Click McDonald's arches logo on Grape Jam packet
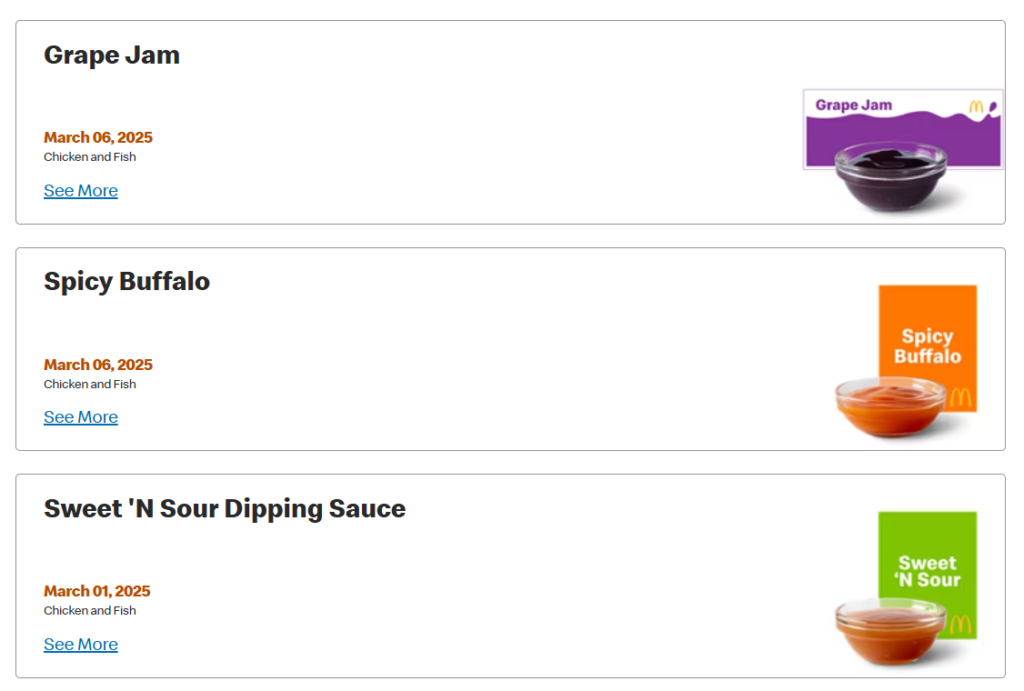 977,106
